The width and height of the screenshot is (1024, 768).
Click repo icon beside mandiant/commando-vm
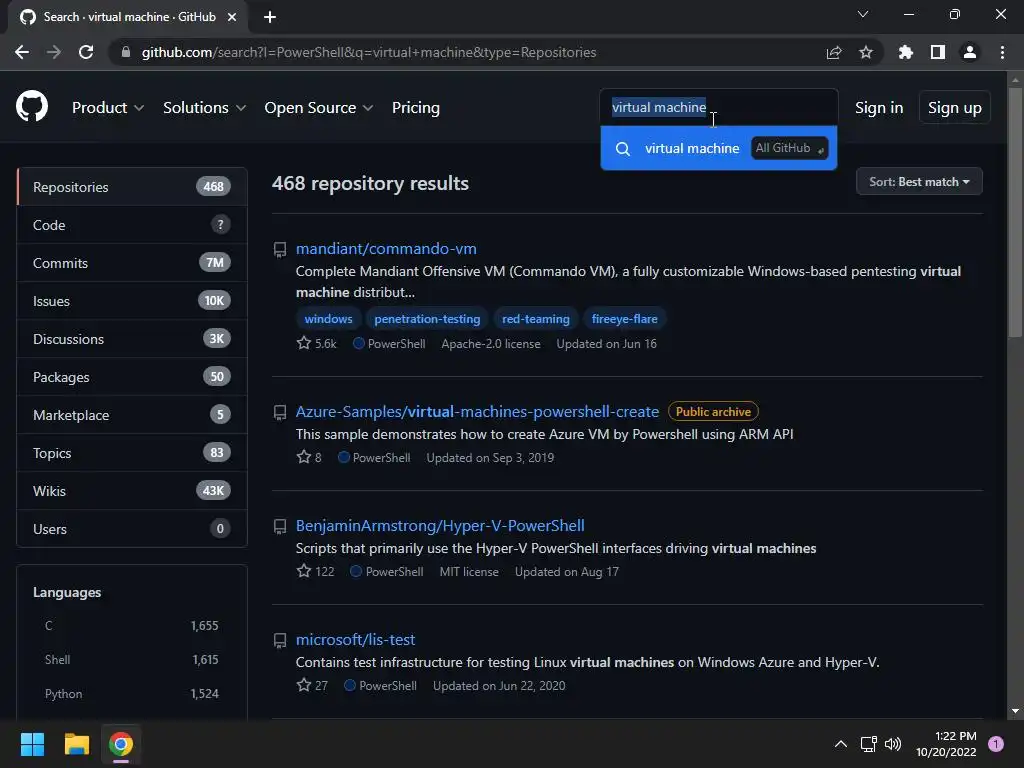280,249
